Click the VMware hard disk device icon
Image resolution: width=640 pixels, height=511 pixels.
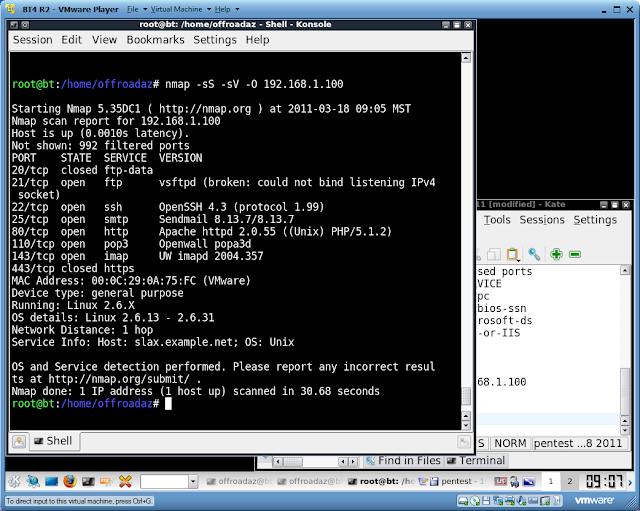463,500
